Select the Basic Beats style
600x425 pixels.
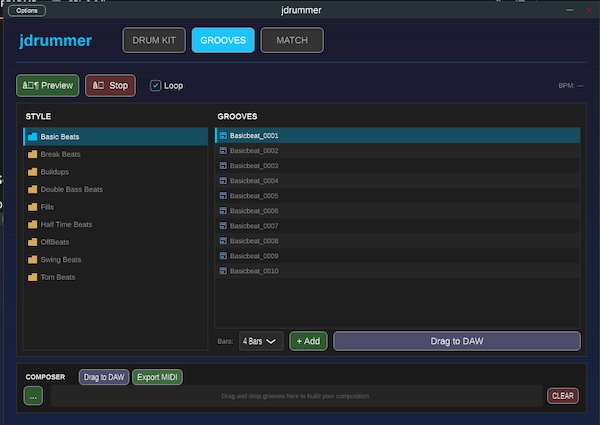pos(116,137)
